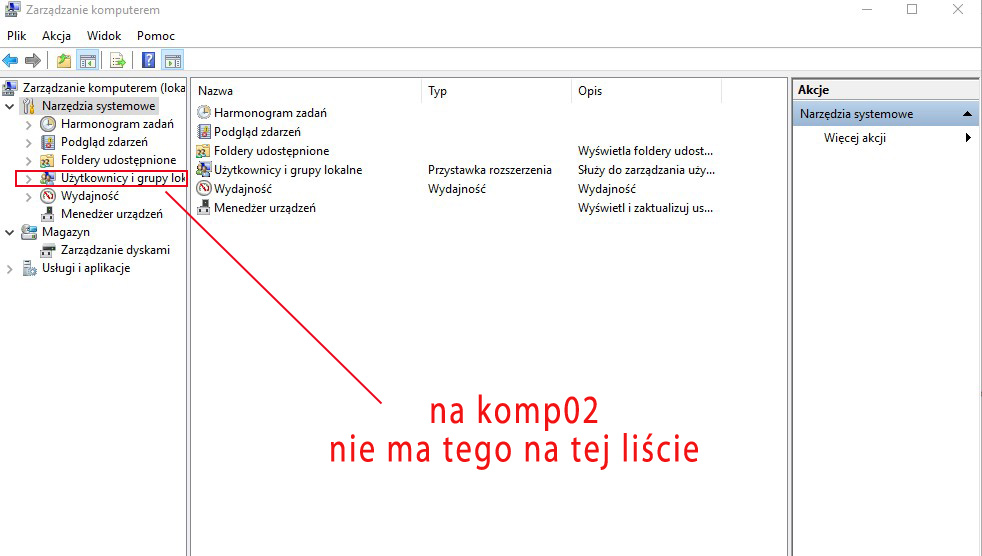The width and height of the screenshot is (982, 556).
Task: Expand the Harmonogram zadań tree node
Action: pyautogui.click(x=28, y=125)
